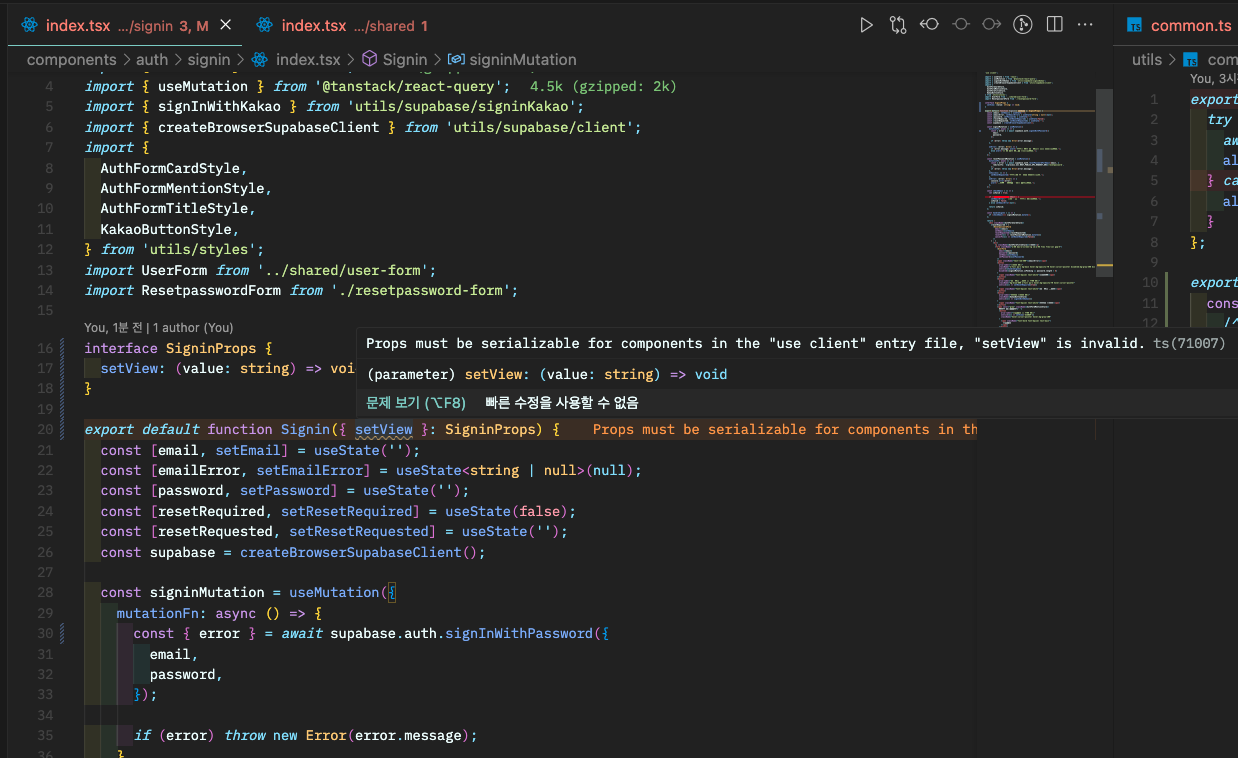Click './resetpassword-form' import path
This screenshot has height=758, width=1238.
421,290
